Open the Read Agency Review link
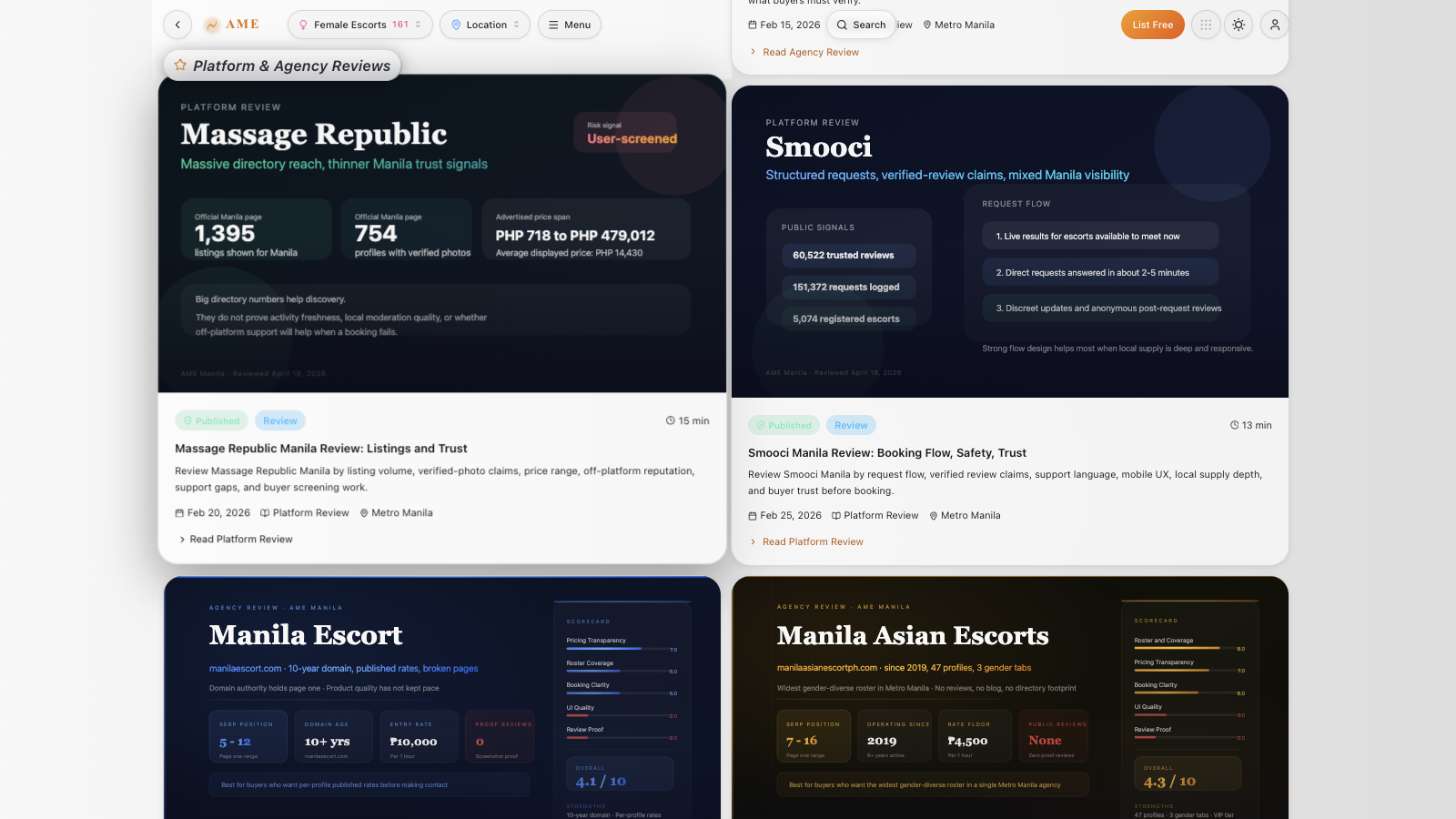The image size is (1456, 819). 810,52
